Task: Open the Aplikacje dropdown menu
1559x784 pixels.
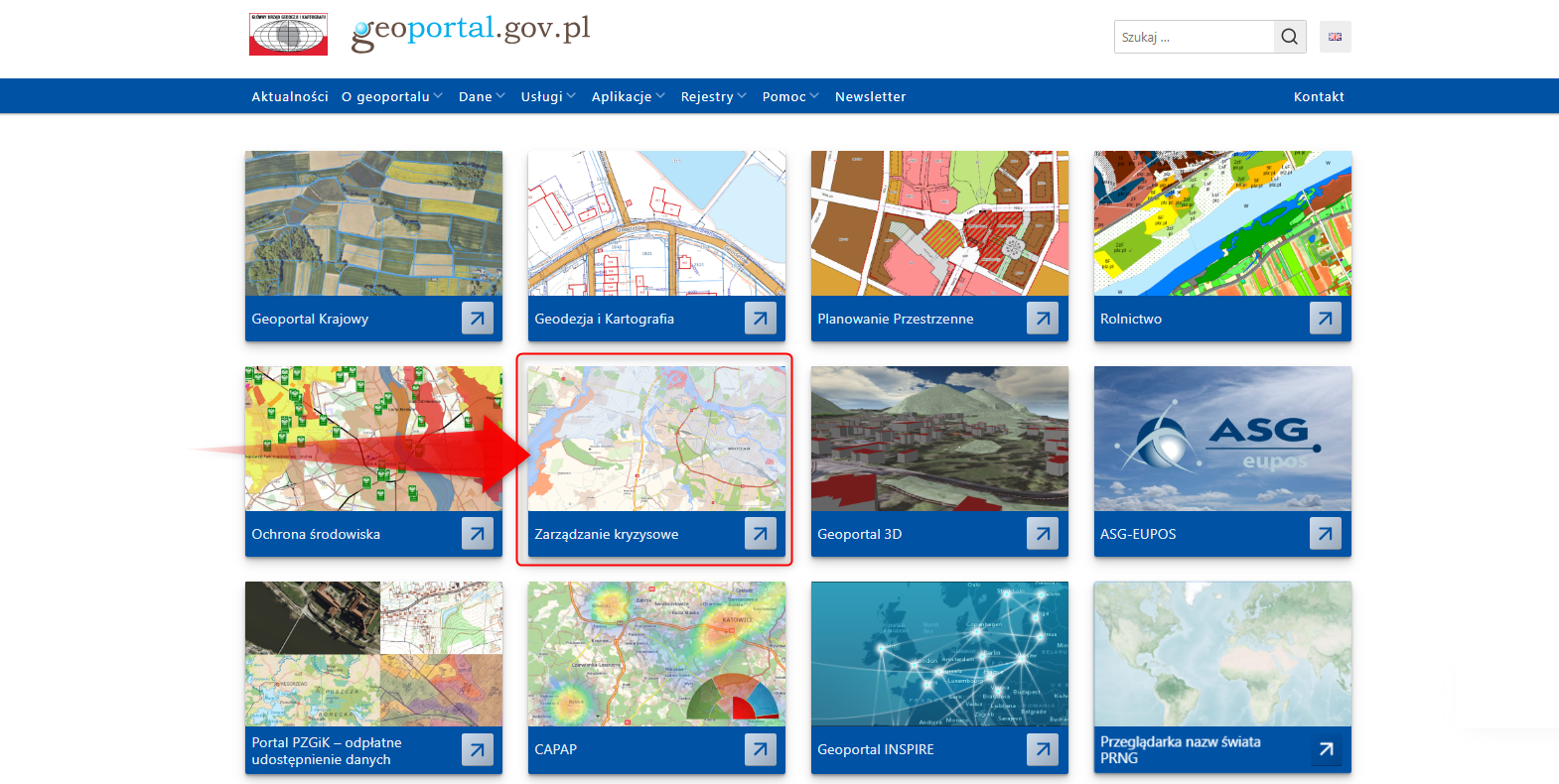Action: (628, 96)
